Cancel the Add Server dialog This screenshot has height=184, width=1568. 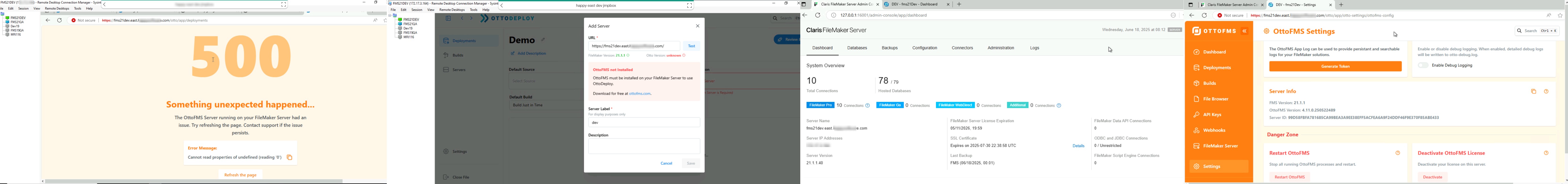[667, 163]
